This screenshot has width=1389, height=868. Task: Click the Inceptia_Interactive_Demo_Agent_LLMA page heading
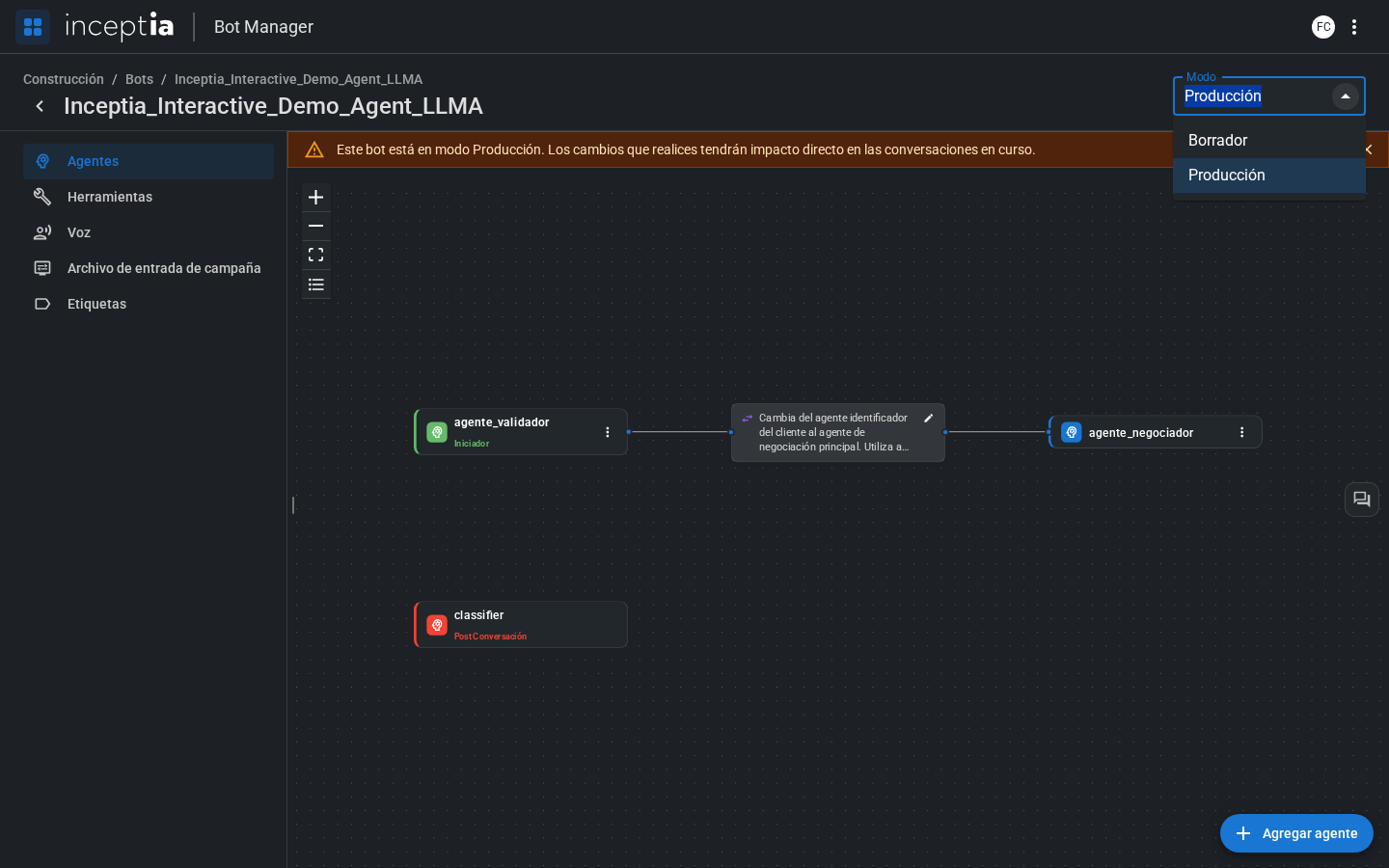click(273, 106)
